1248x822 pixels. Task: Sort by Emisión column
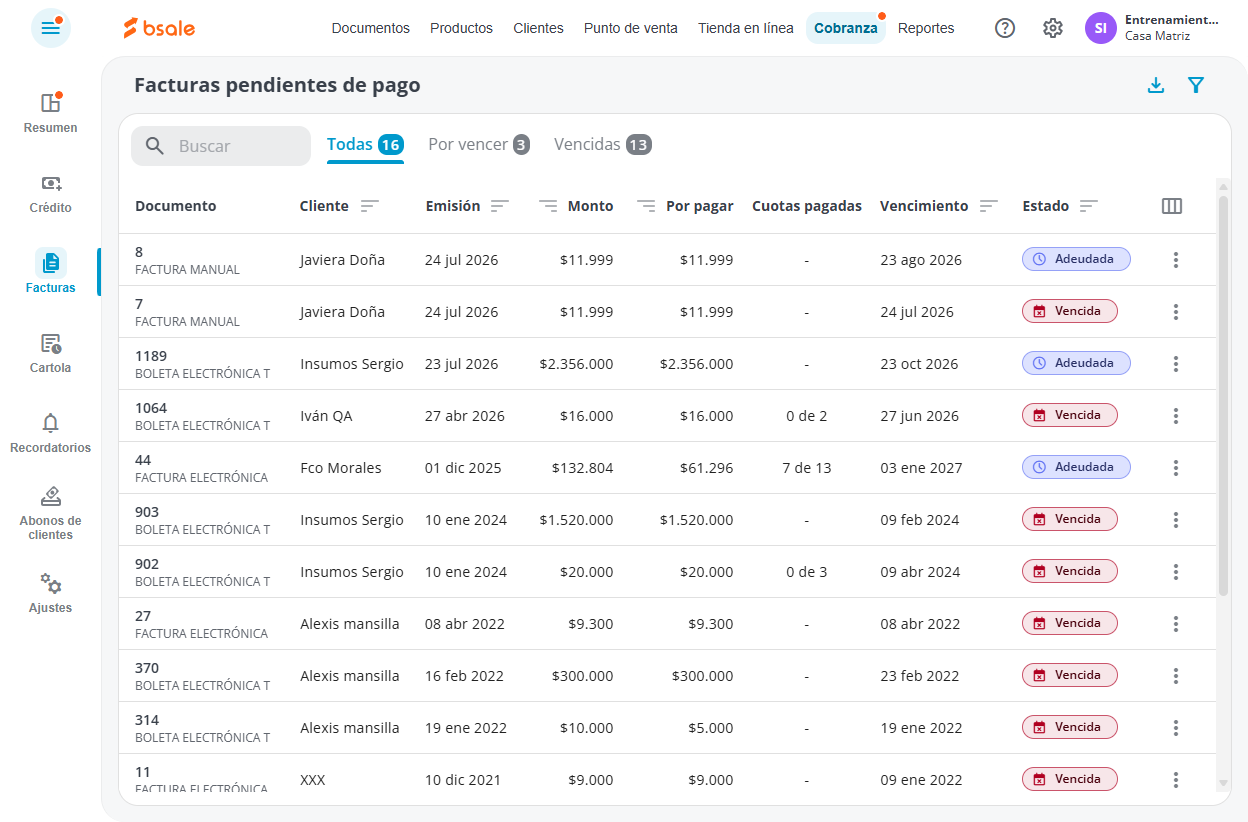(x=500, y=206)
